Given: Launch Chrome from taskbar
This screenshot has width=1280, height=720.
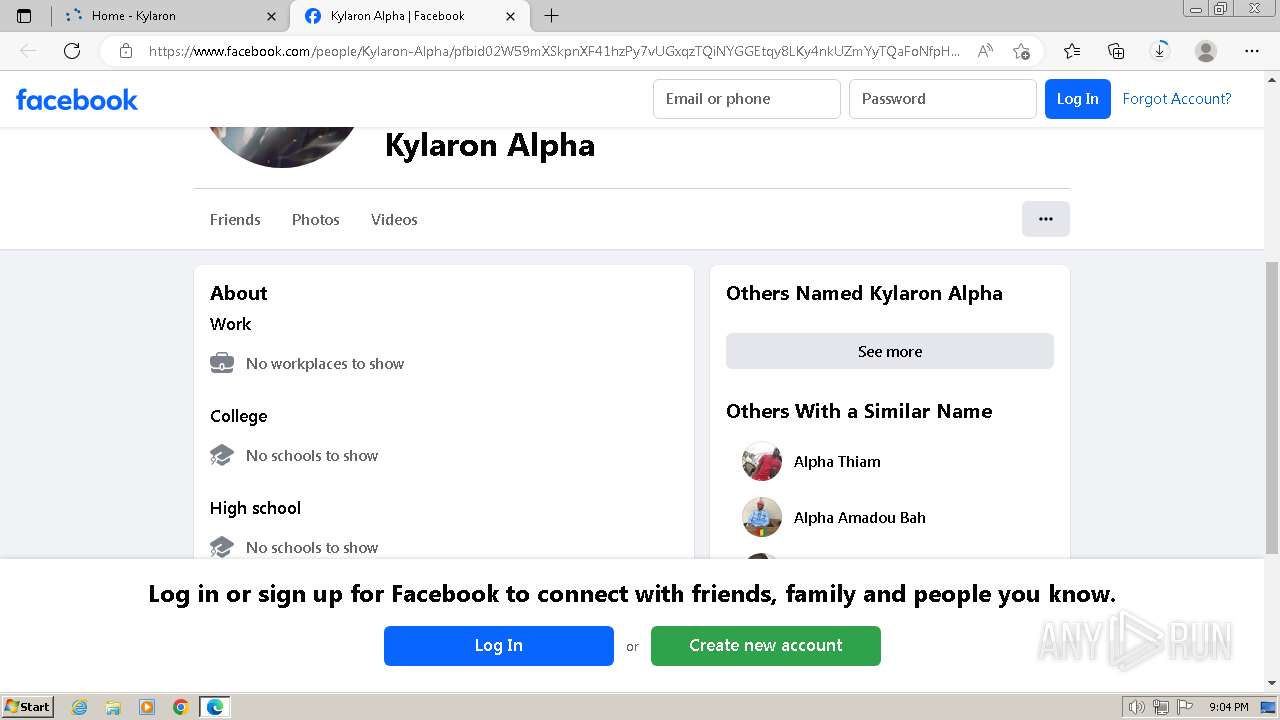Looking at the screenshot, I should (181, 707).
